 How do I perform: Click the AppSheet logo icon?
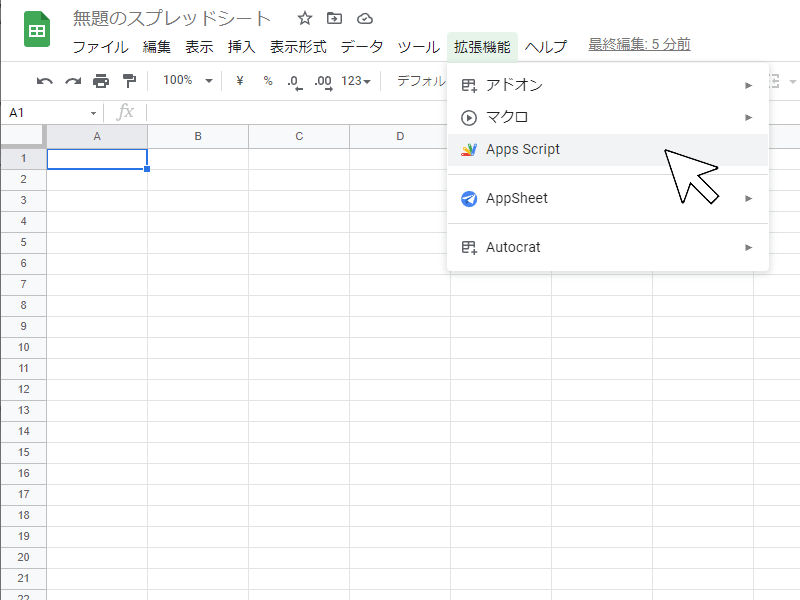pyautogui.click(x=469, y=198)
